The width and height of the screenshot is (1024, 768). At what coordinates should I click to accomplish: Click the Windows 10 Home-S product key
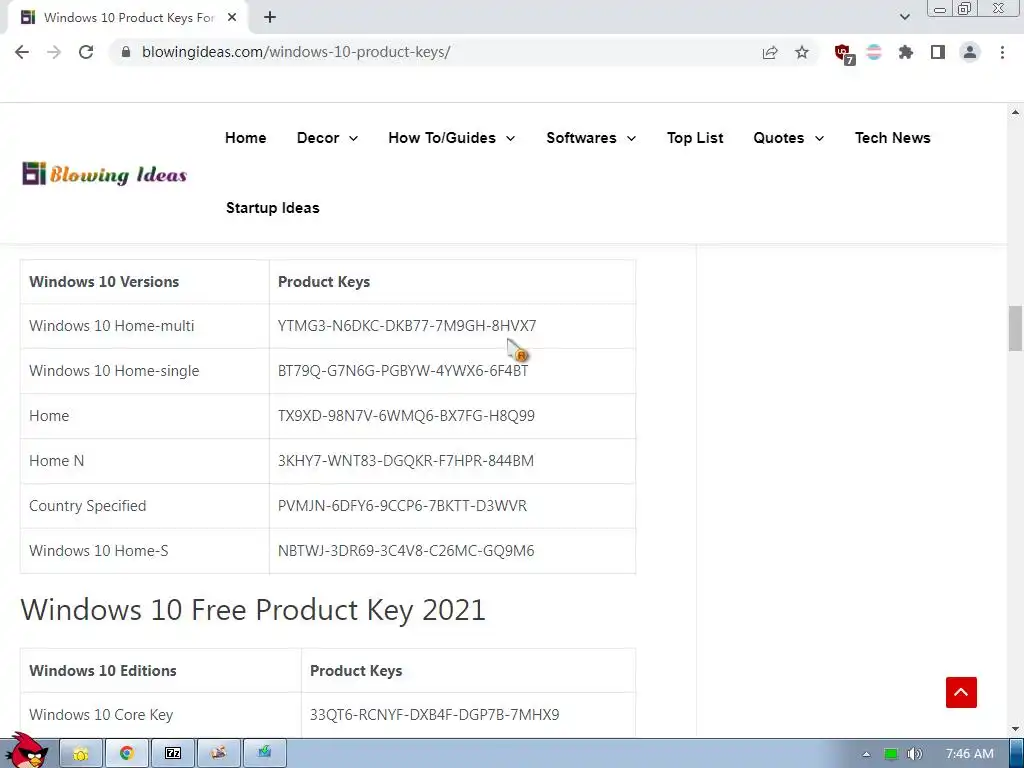pos(406,551)
